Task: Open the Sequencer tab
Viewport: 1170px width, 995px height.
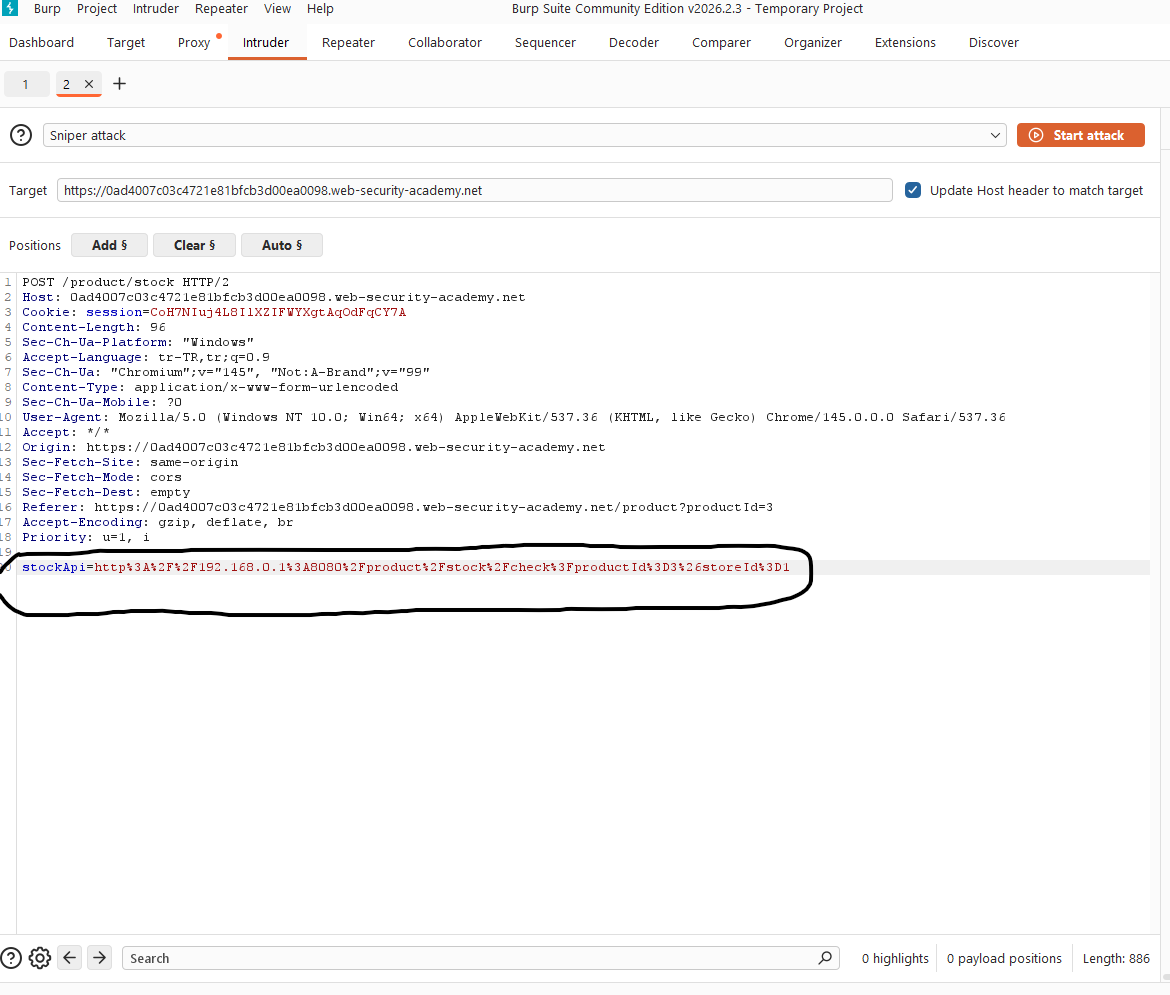Action: (545, 43)
